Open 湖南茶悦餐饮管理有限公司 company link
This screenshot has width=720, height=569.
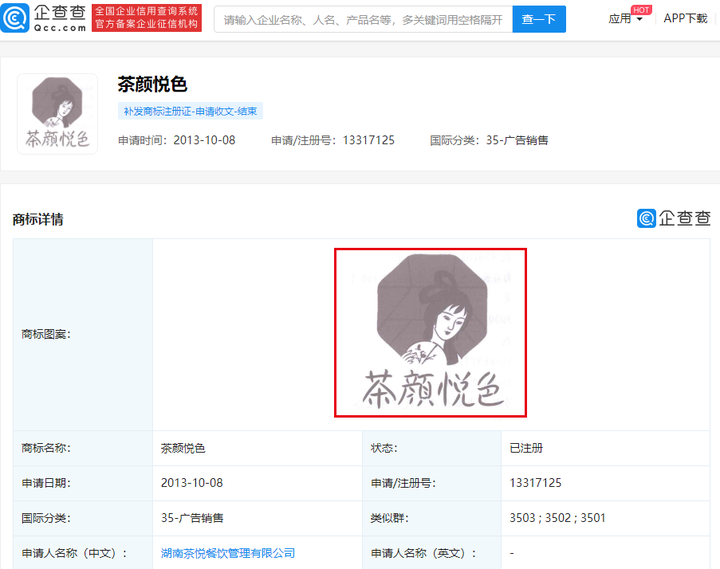click(x=228, y=553)
